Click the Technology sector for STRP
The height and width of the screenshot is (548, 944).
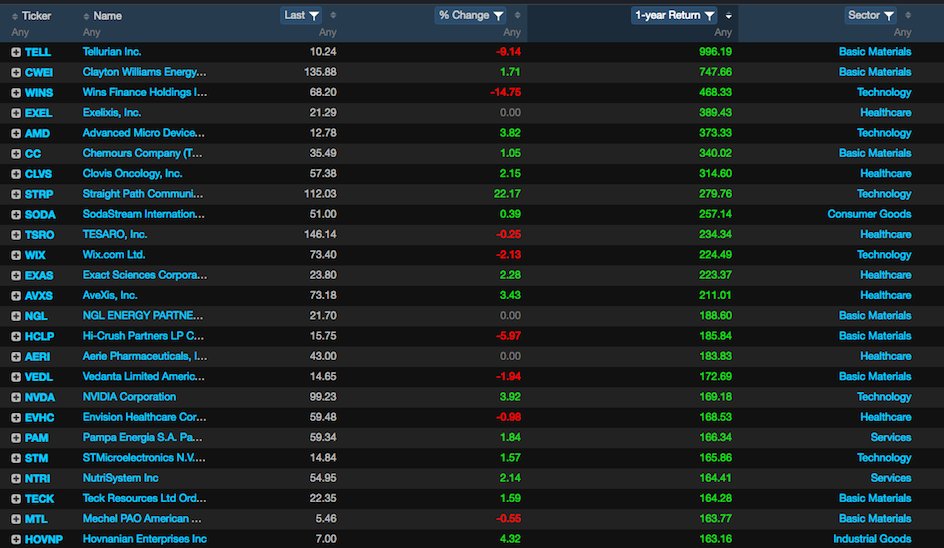click(x=884, y=194)
